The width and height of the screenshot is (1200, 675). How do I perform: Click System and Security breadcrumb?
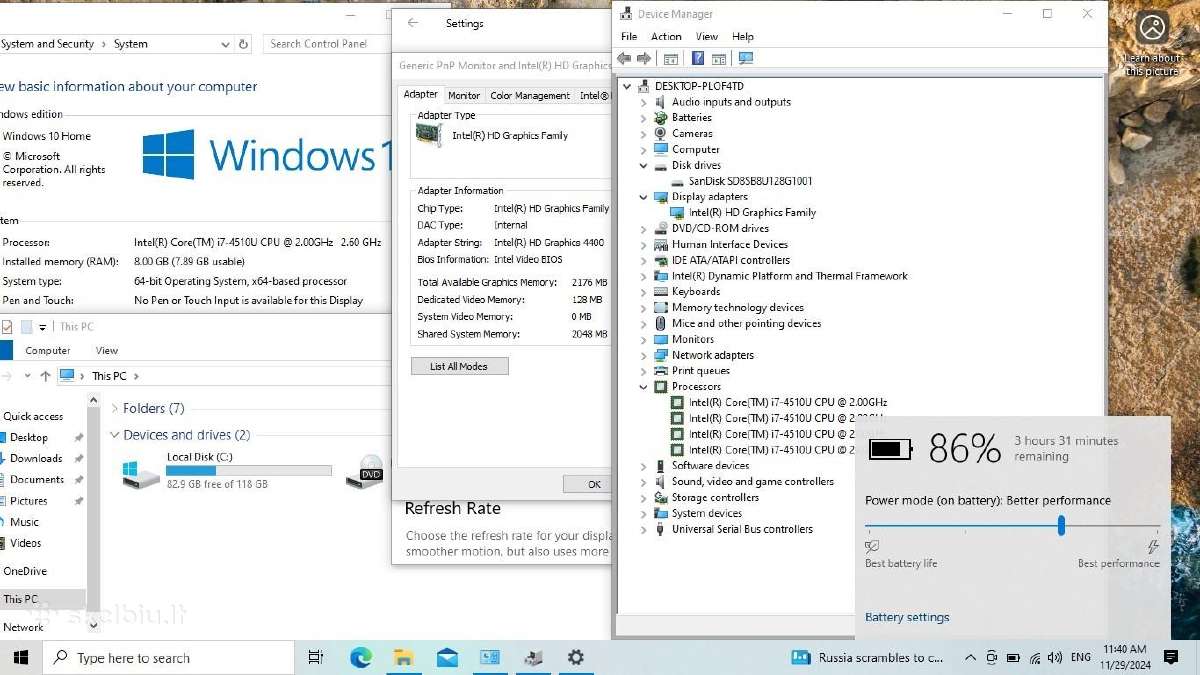47,44
